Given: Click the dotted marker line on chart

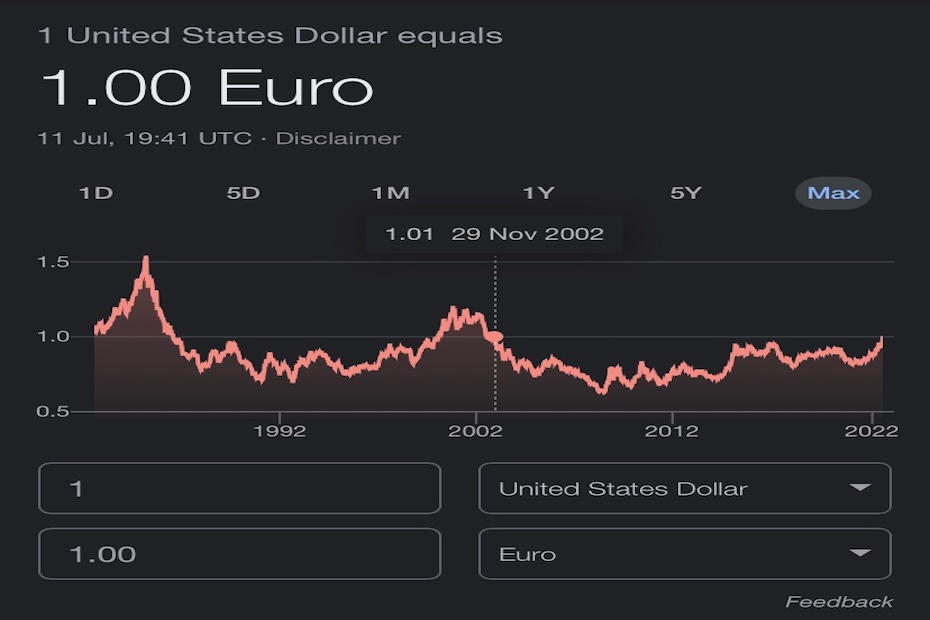Looking at the screenshot, I should [496, 330].
